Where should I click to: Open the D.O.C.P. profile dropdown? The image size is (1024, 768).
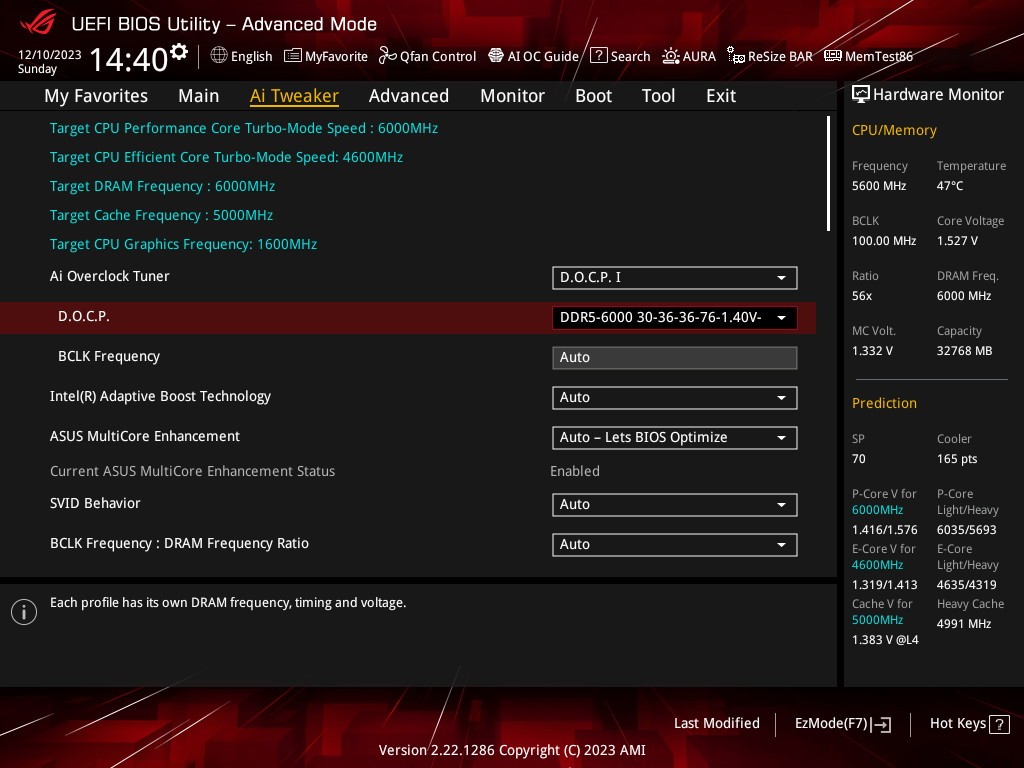pyautogui.click(x=674, y=318)
